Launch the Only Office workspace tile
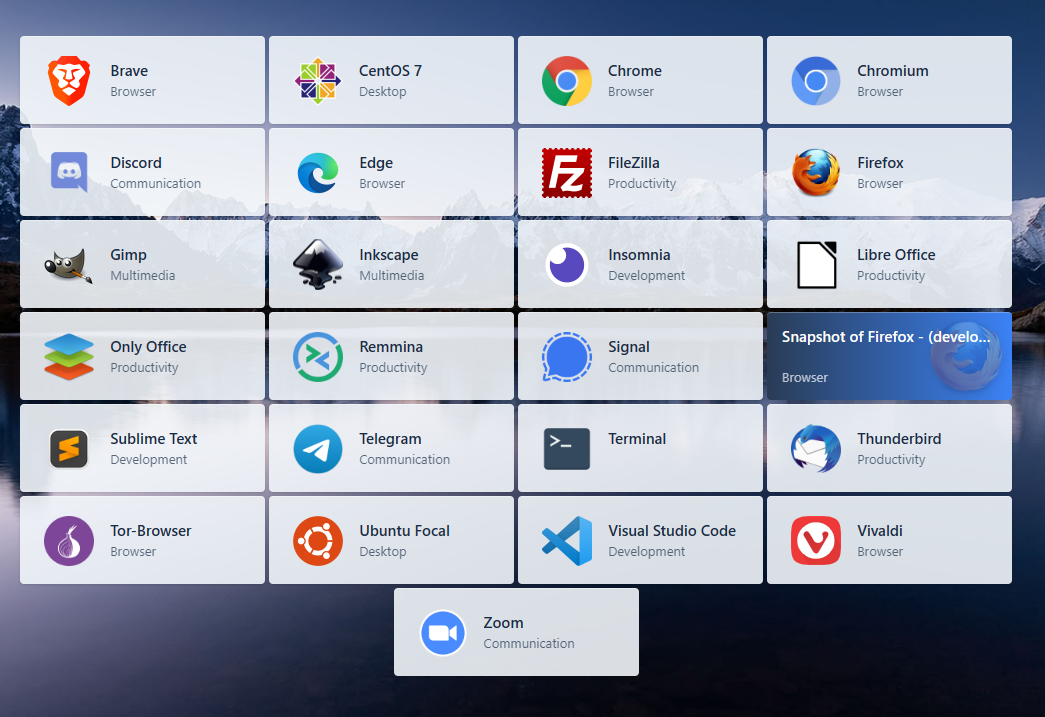The image size is (1045, 717). pyautogui.click(x=142, y=356)
